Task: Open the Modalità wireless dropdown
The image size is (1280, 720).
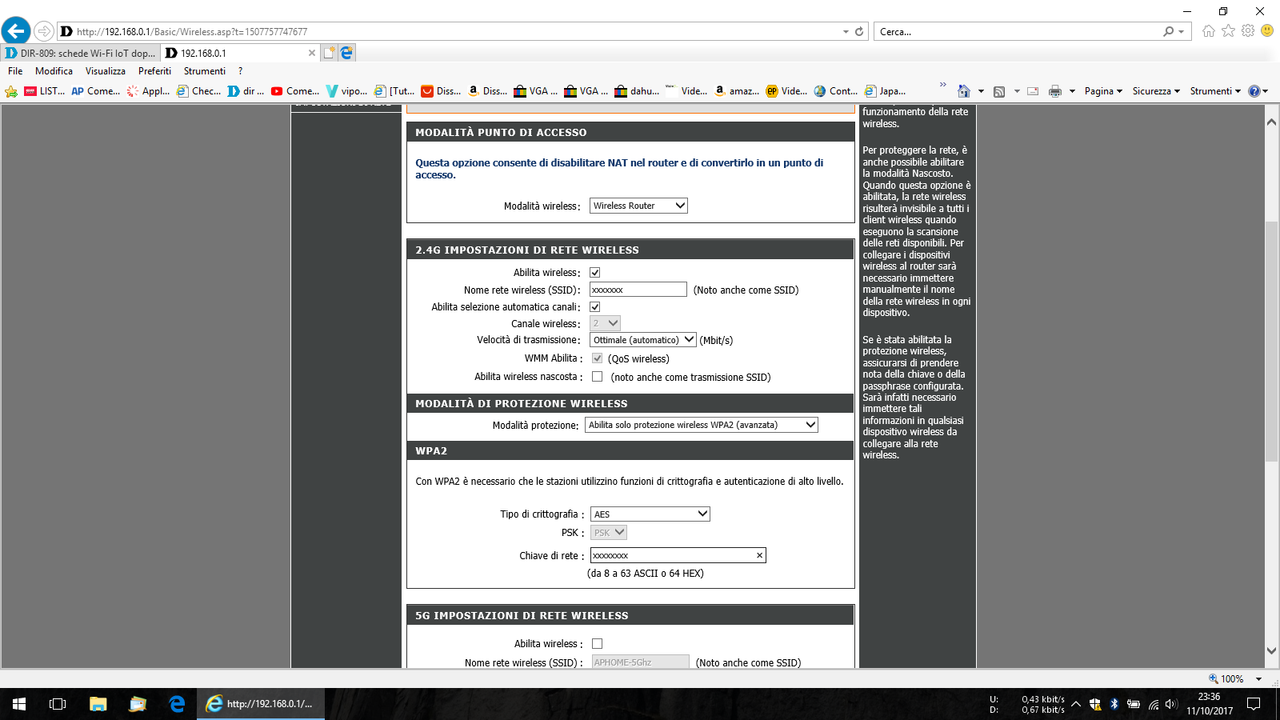Action: pos(639,206)
